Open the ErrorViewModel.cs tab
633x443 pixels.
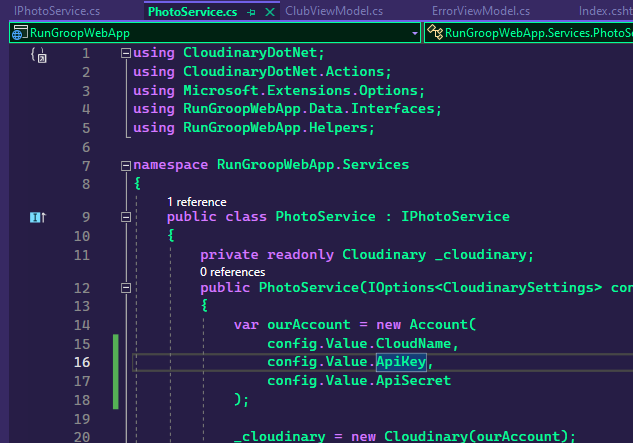pyautogui.click(x=481, y=11)
